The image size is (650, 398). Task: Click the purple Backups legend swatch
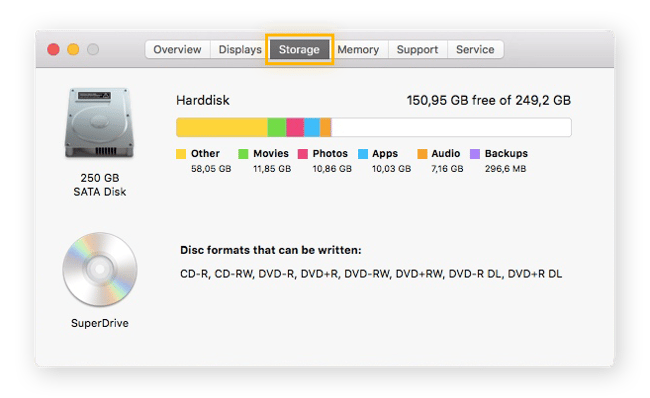point(475,154)
